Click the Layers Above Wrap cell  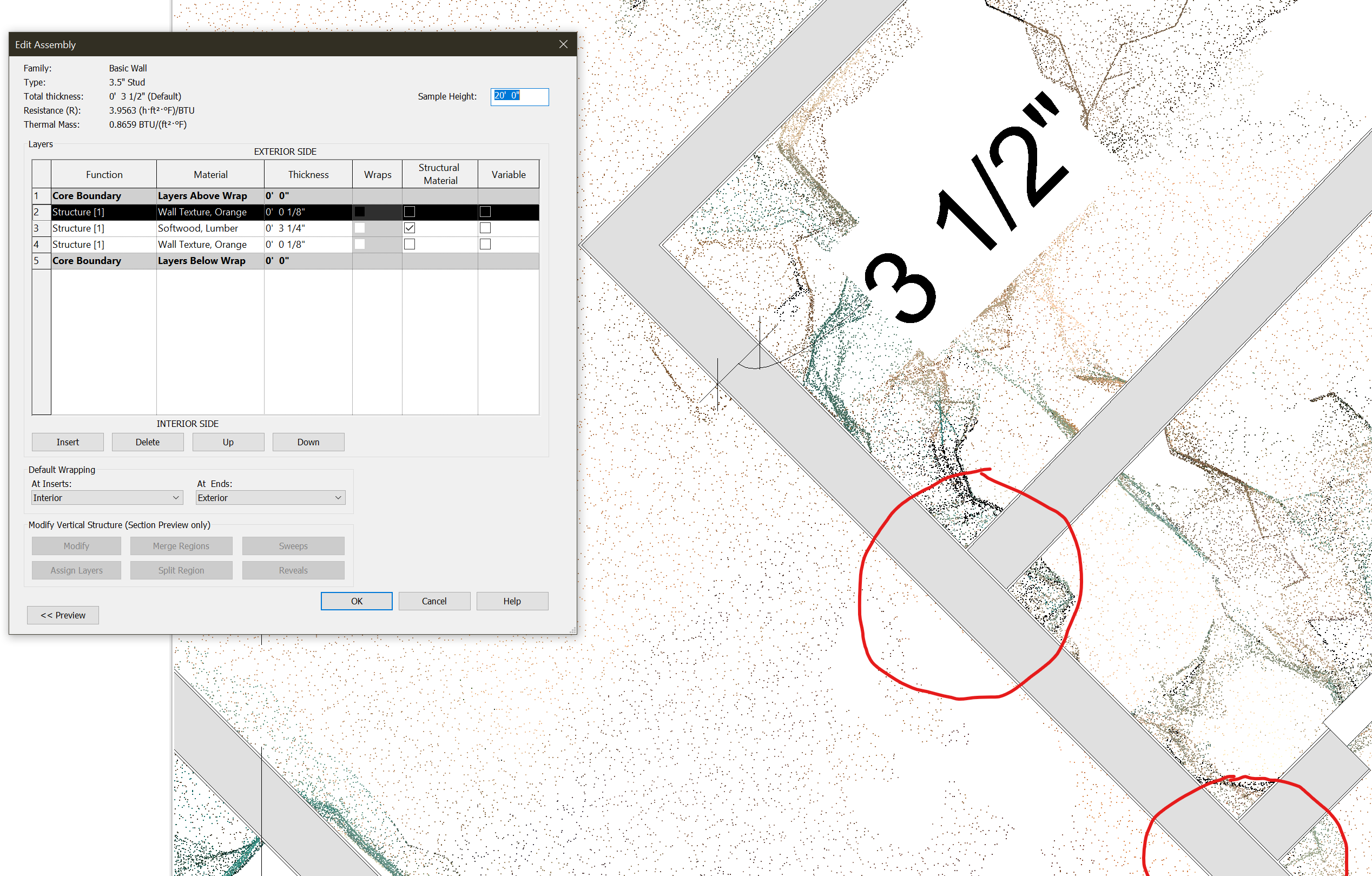210,195
